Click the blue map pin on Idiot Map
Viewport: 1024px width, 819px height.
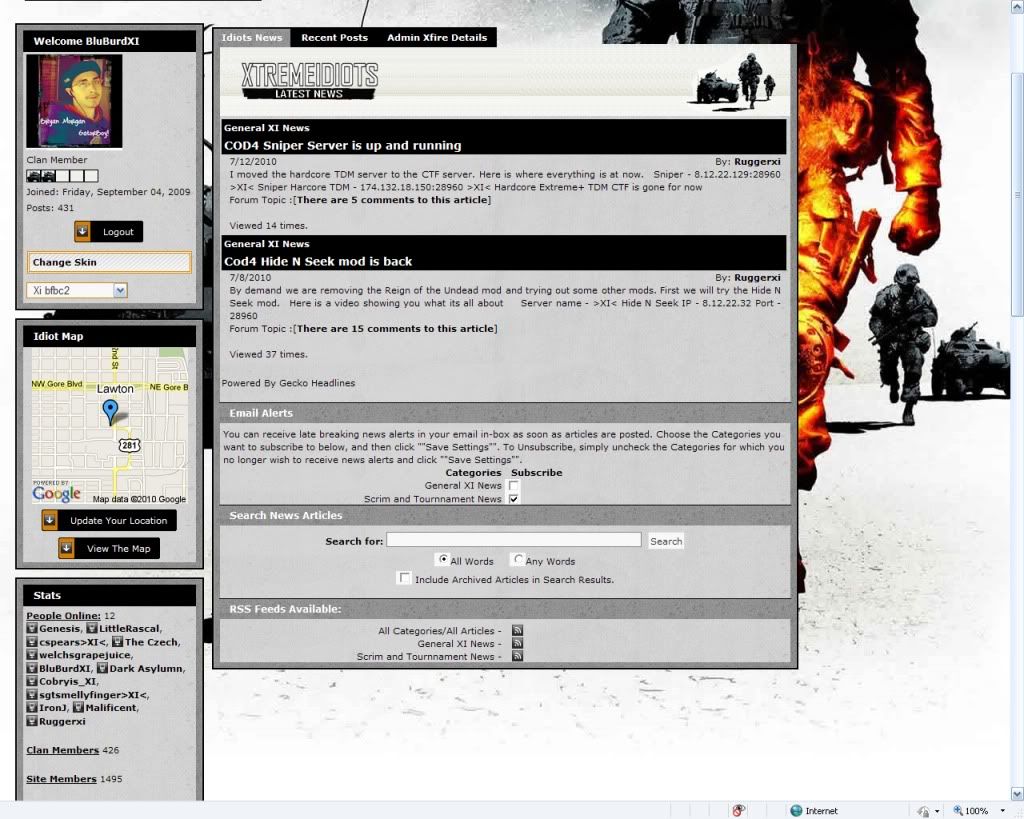tap(111, 411)
